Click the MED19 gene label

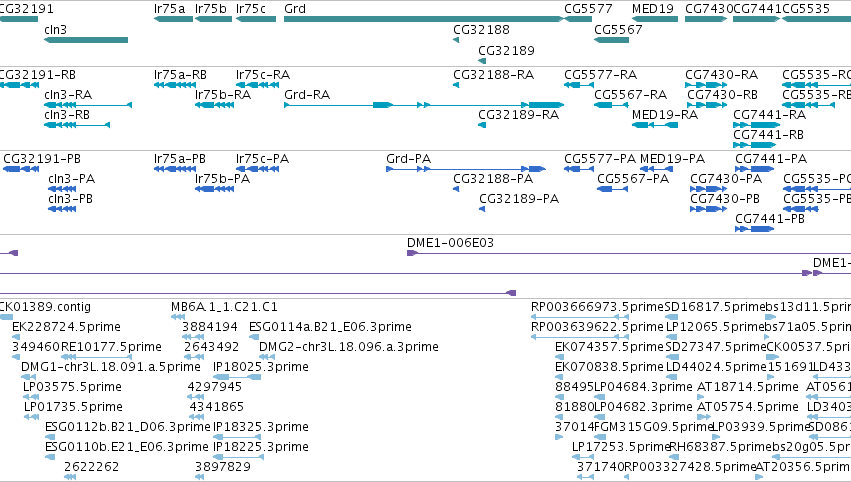point(652,9)
